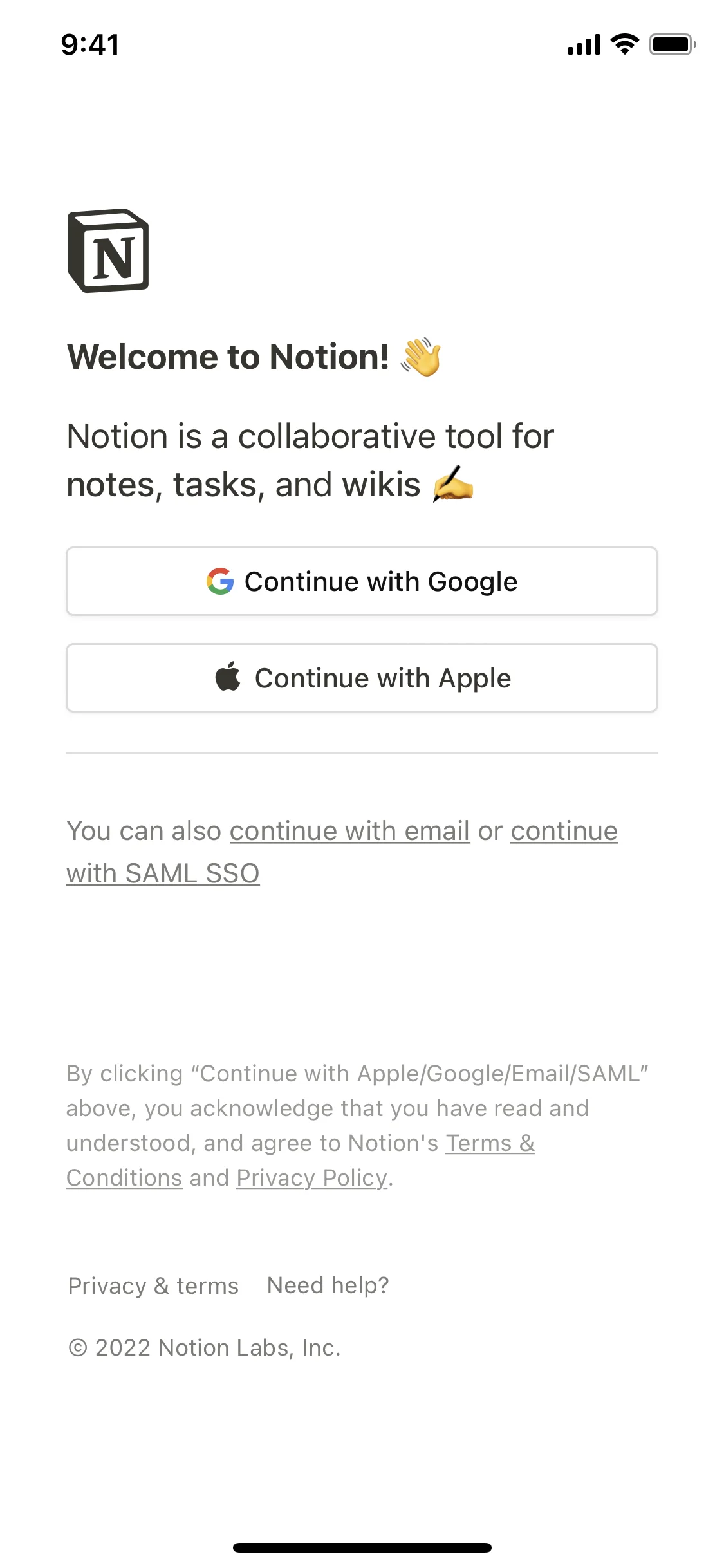
Task: Open the Privacy Policy link
Action: tap(312, 1178)
